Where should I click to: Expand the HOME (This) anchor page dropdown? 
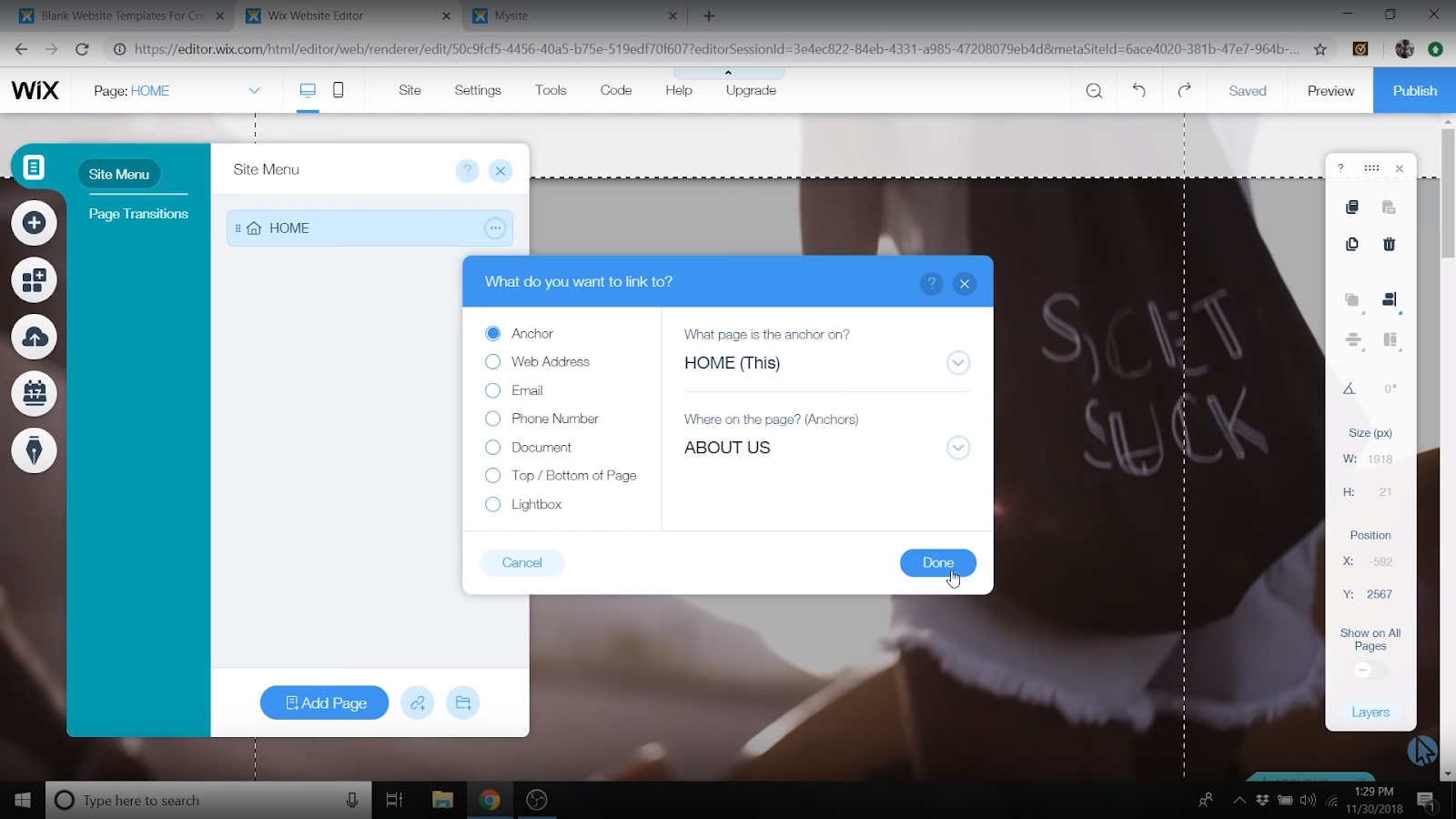click(x=958, y=363)
